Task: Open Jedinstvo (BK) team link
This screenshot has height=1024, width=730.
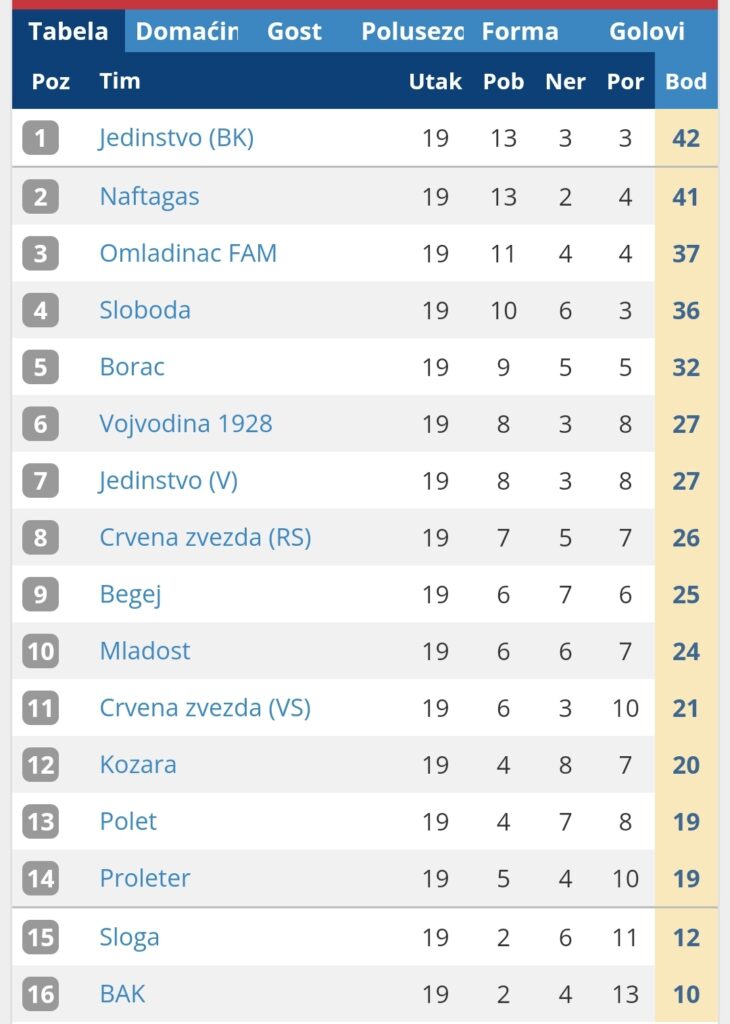Action: (x=176, y=137)
